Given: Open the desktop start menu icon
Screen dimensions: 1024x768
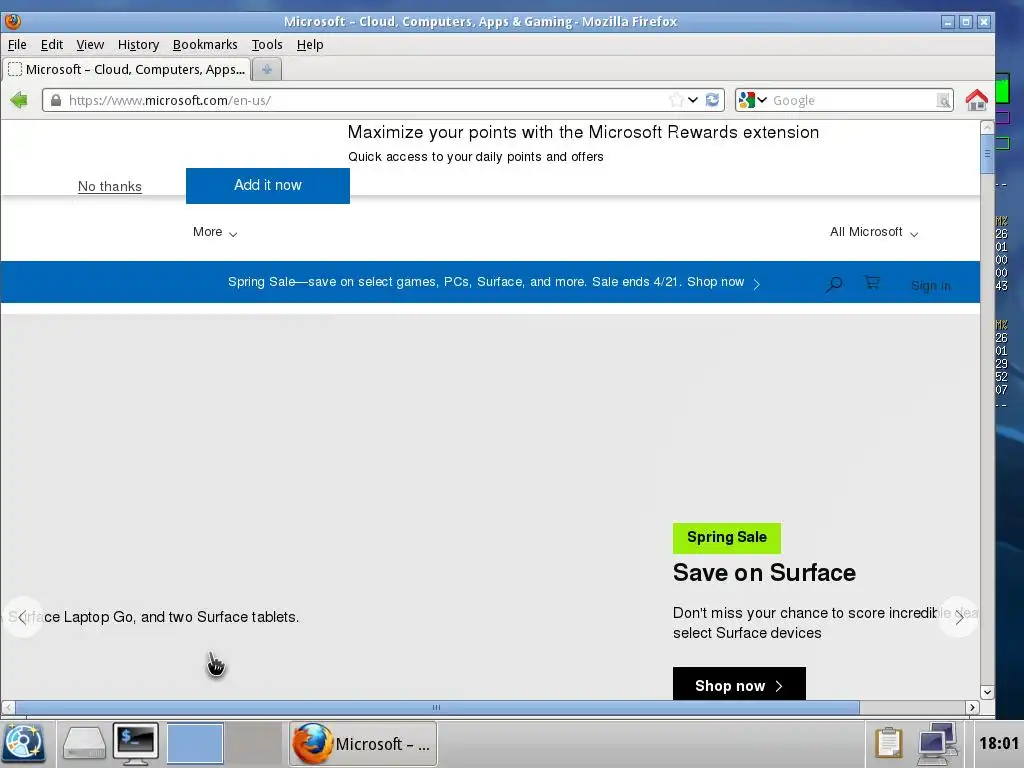Looking at the screenshot, I should [x=25, y=744].
